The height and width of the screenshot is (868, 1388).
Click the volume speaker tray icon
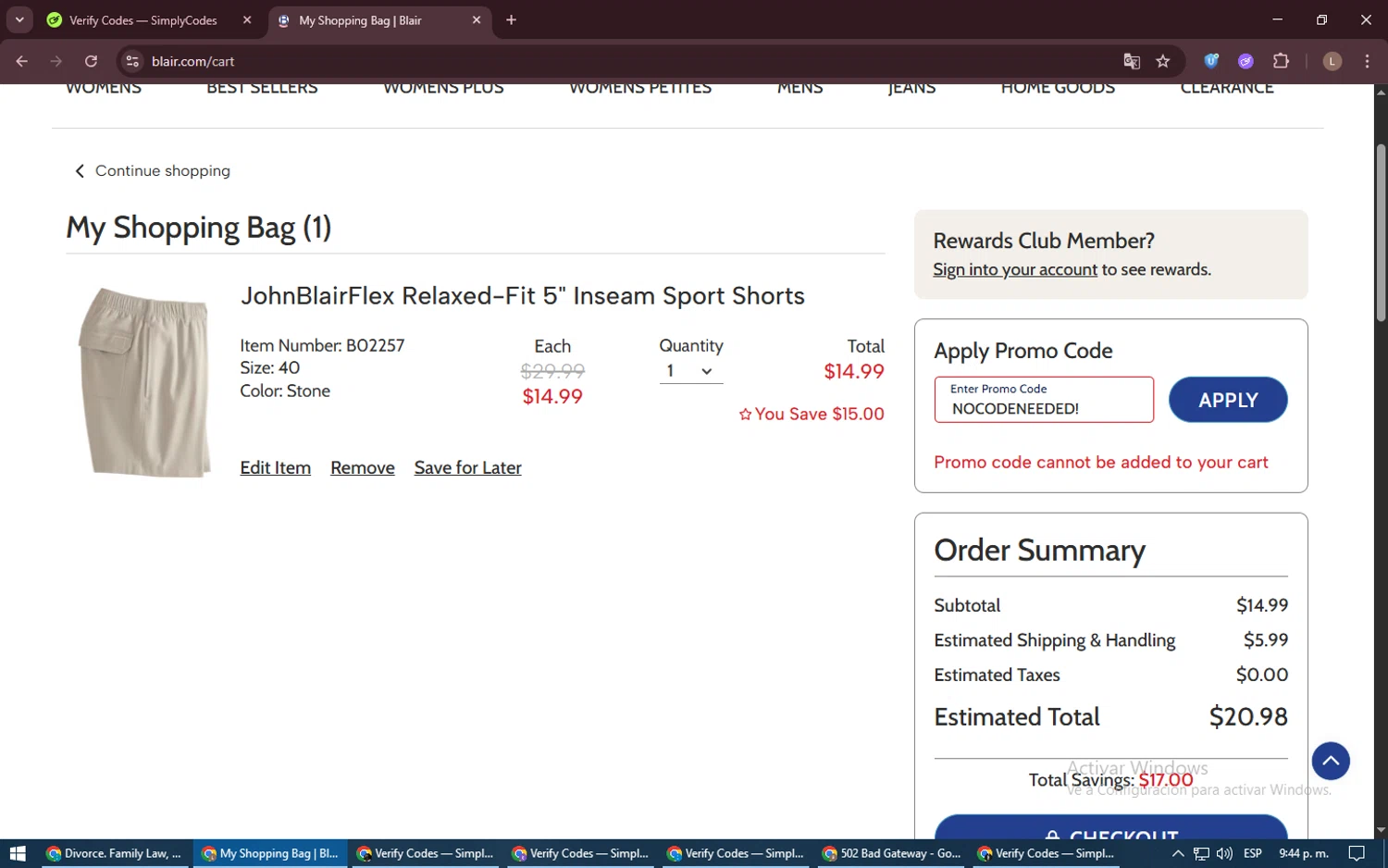pyautogui.click(x=1224, y=853)
